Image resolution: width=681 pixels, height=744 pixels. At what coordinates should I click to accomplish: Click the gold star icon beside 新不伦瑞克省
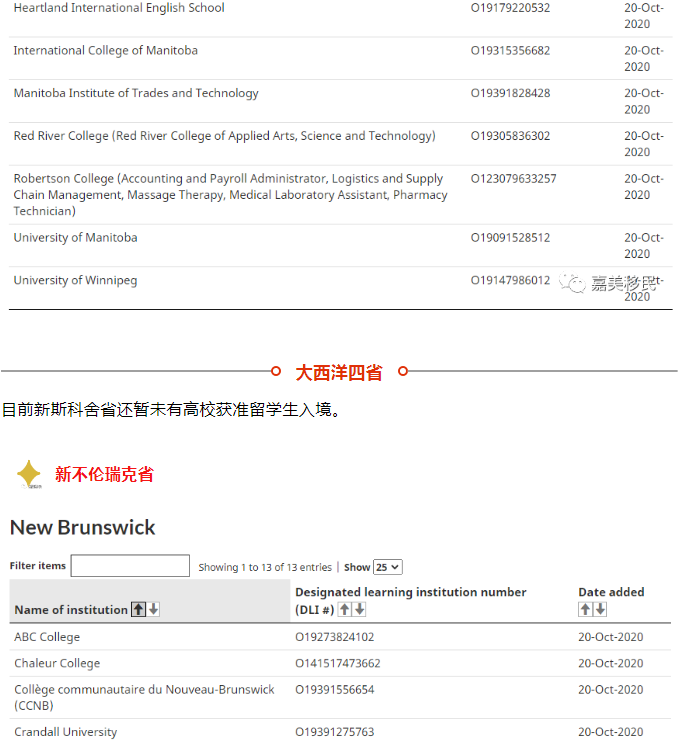tap(29, 474)
